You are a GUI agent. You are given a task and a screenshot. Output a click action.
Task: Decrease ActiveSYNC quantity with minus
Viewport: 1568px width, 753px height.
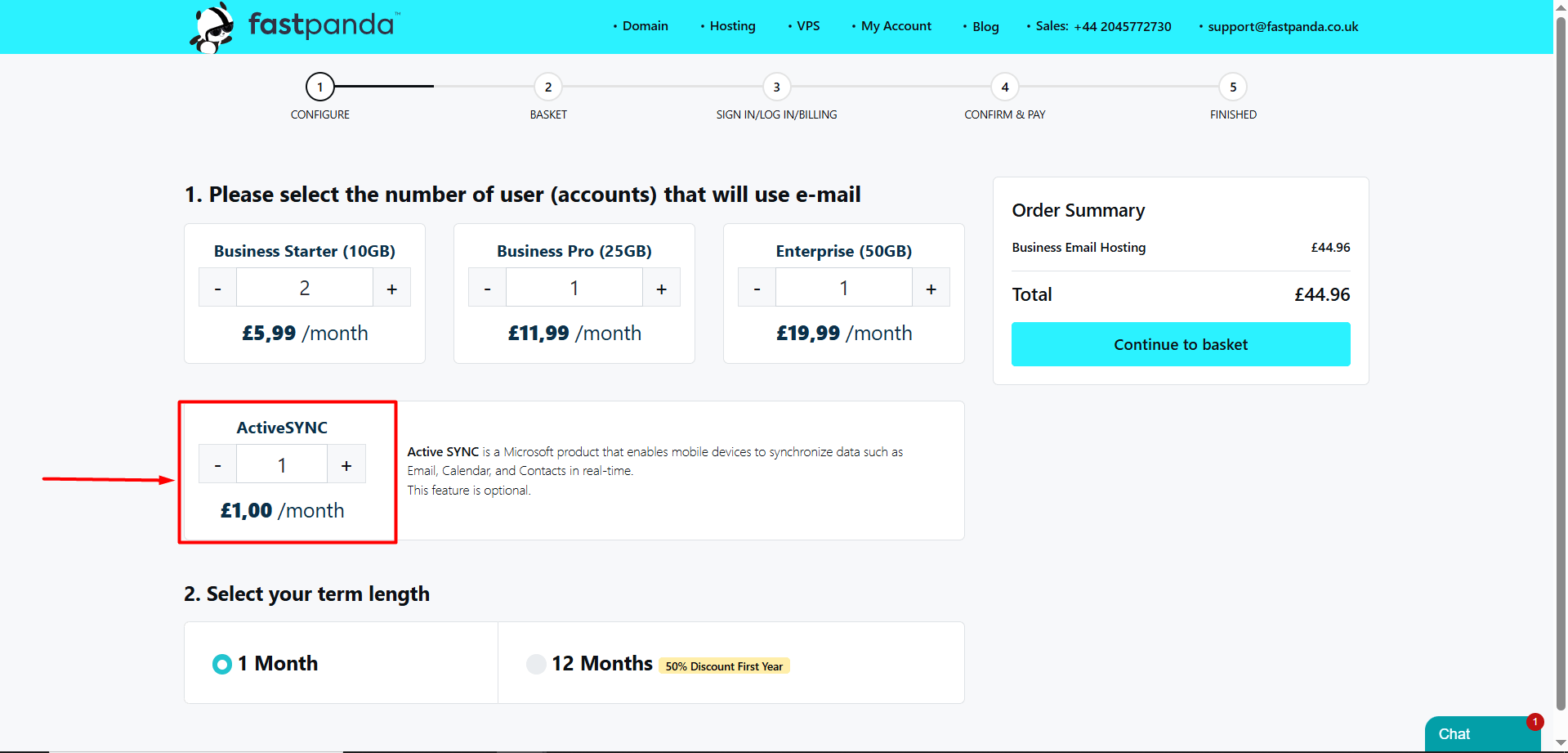coord(218,464)
